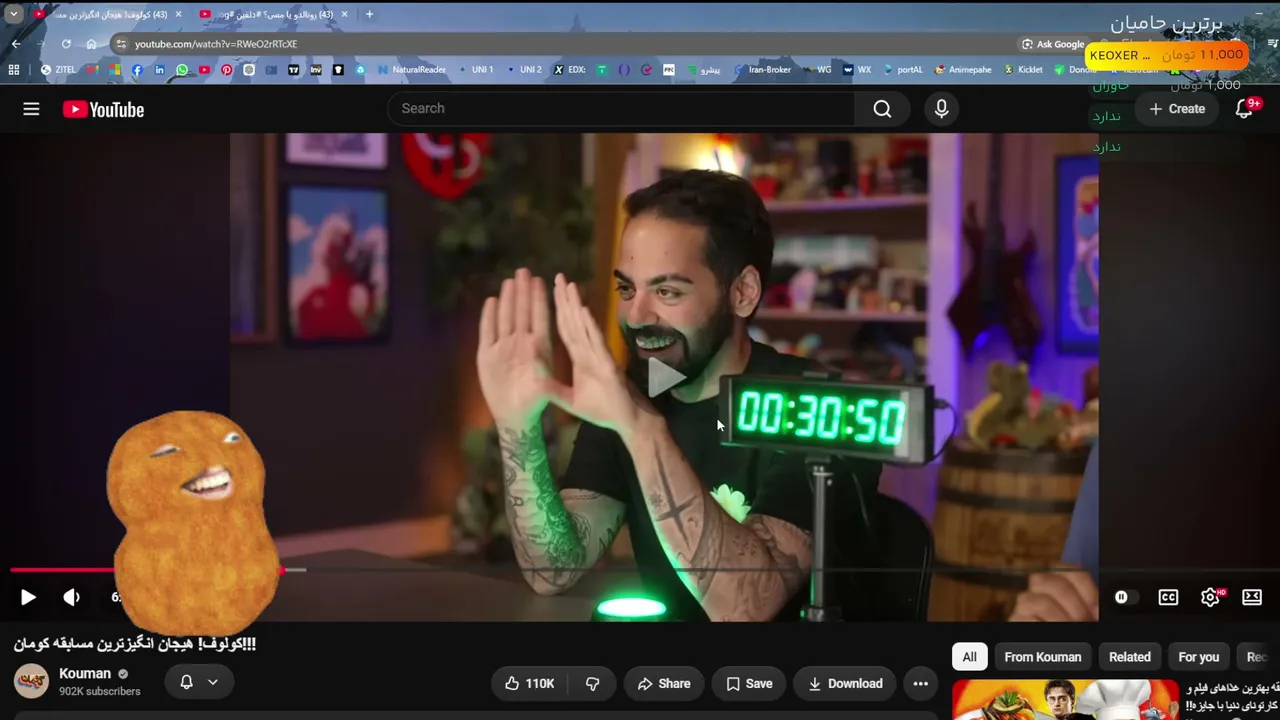Dislike the video thumbs-down
1280x720 pixels.
click(592, 684)
